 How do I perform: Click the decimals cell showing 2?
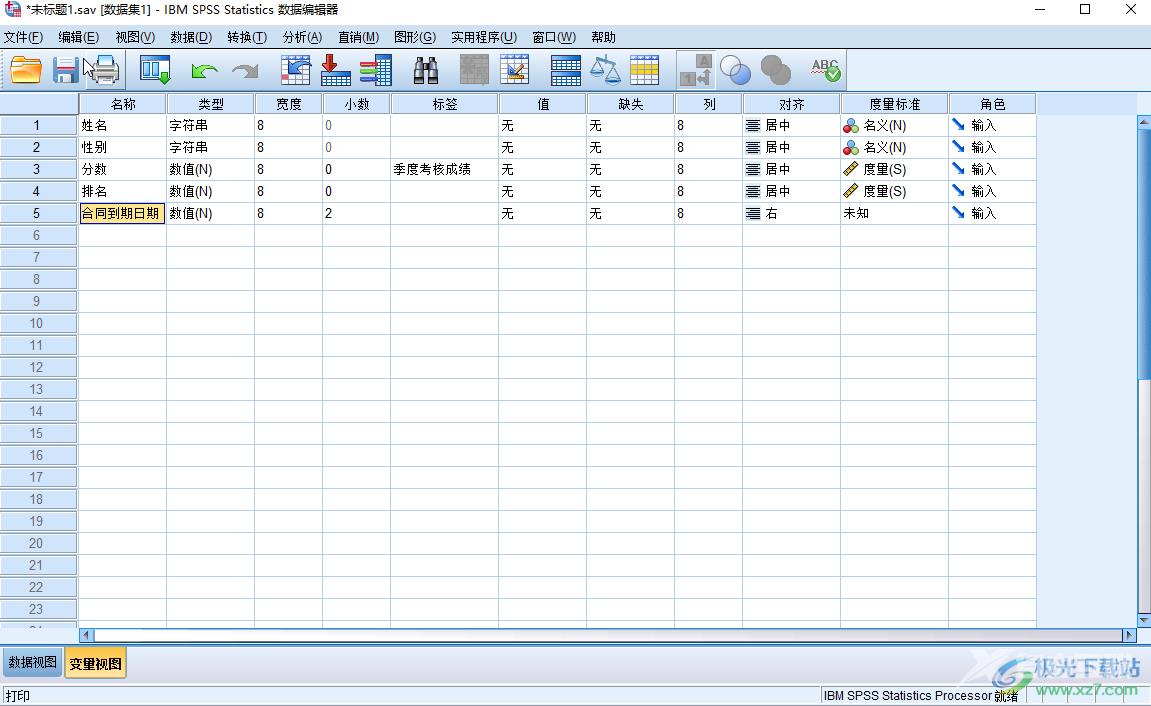(x=356, y=214)
